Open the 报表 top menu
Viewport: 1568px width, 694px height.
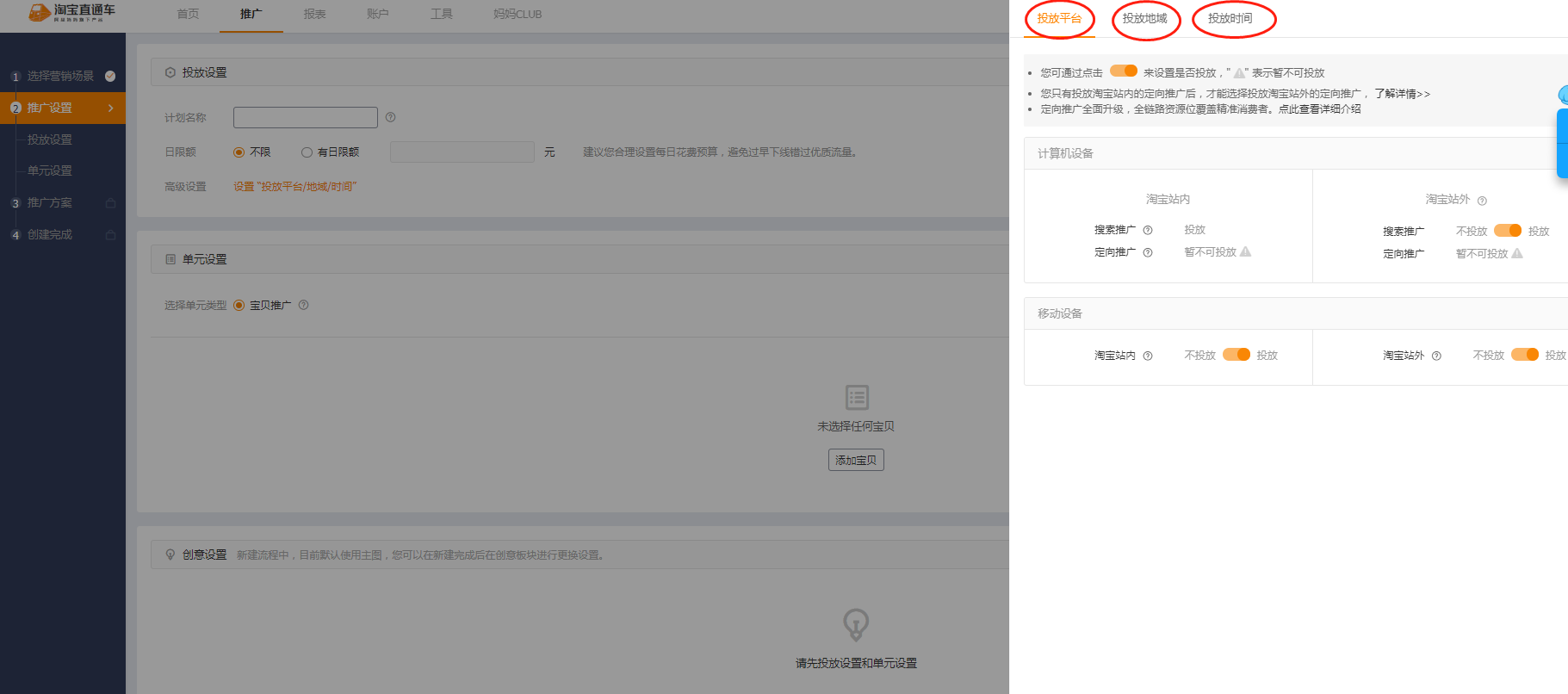click(x=314, y=15)
